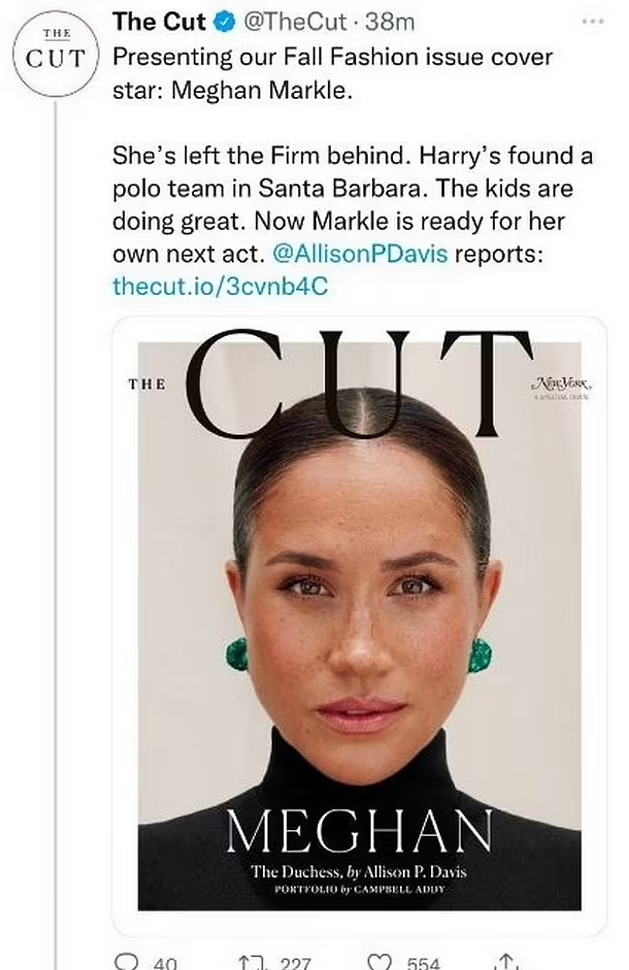Open the three-dot more options menu

(x=593, y=22)
